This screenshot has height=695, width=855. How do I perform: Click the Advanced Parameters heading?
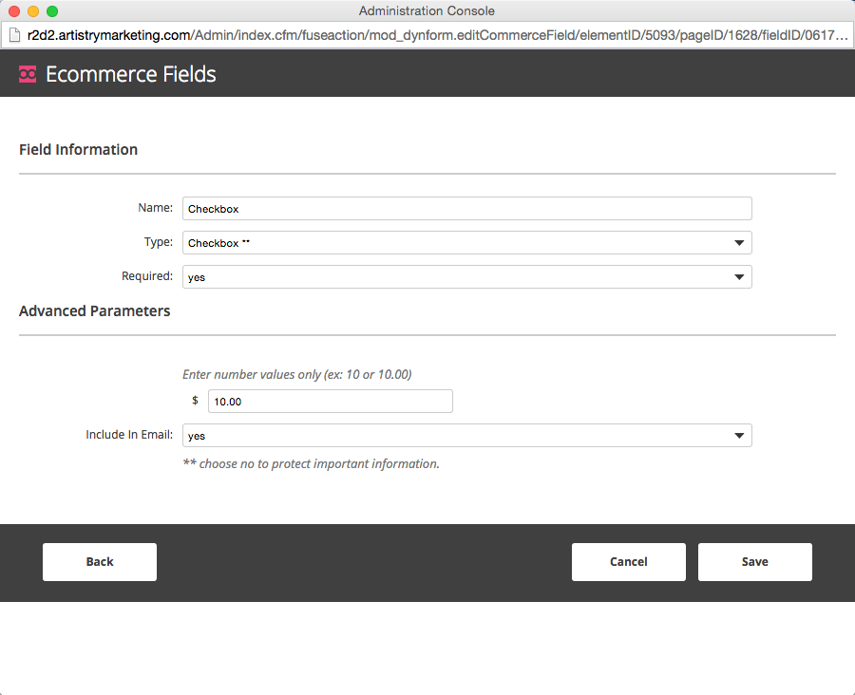pyautogui.click(x=95, y=311)
